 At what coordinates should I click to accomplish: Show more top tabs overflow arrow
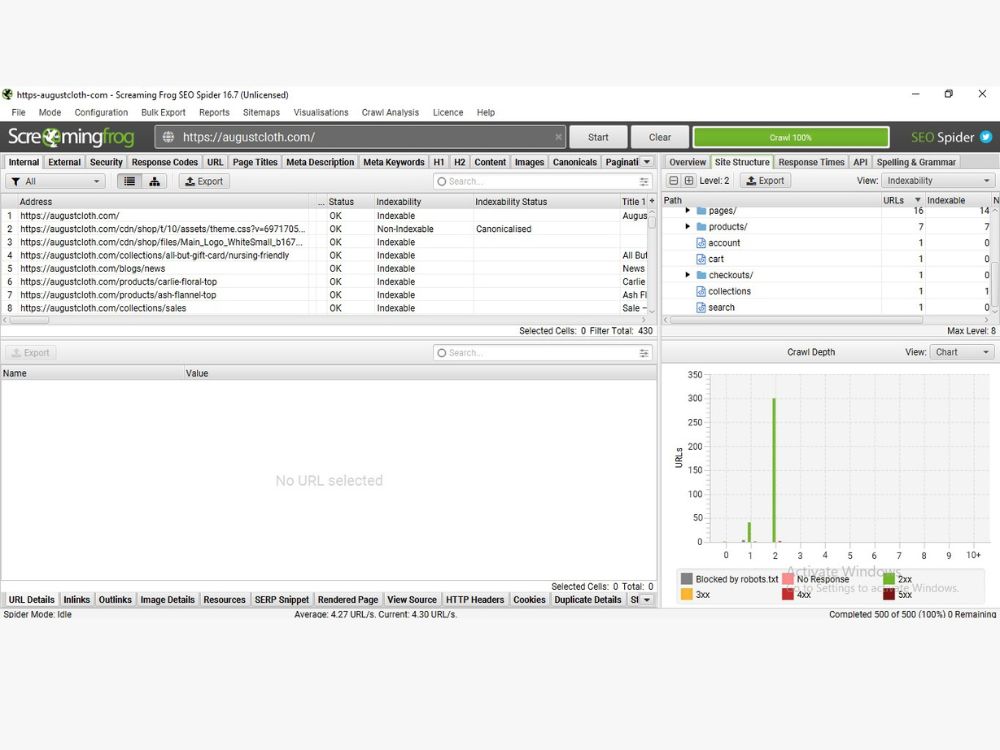647,162
